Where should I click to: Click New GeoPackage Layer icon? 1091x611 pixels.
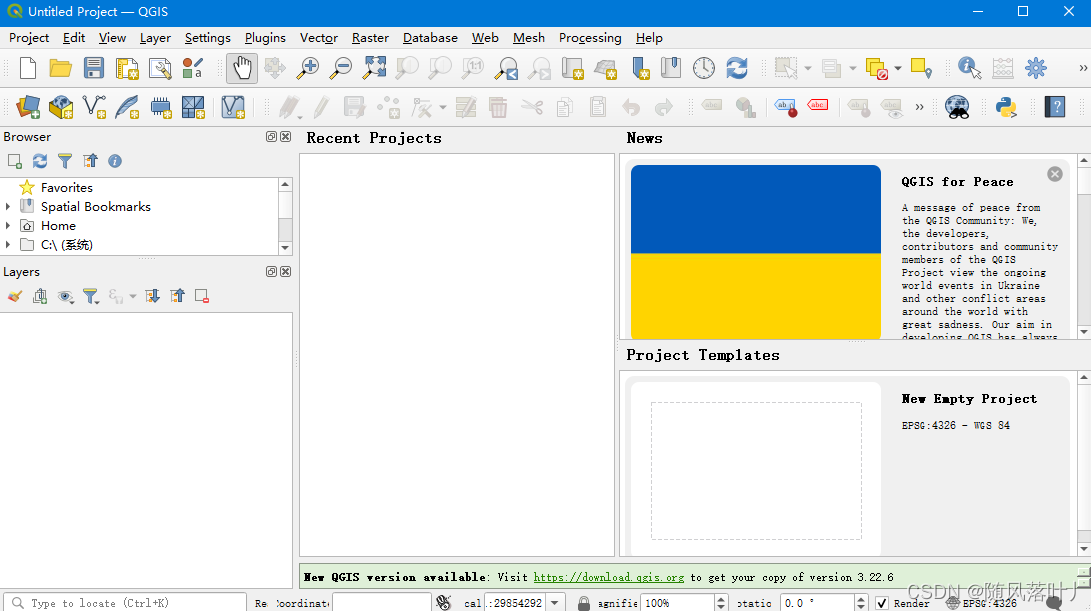(61, 107)
